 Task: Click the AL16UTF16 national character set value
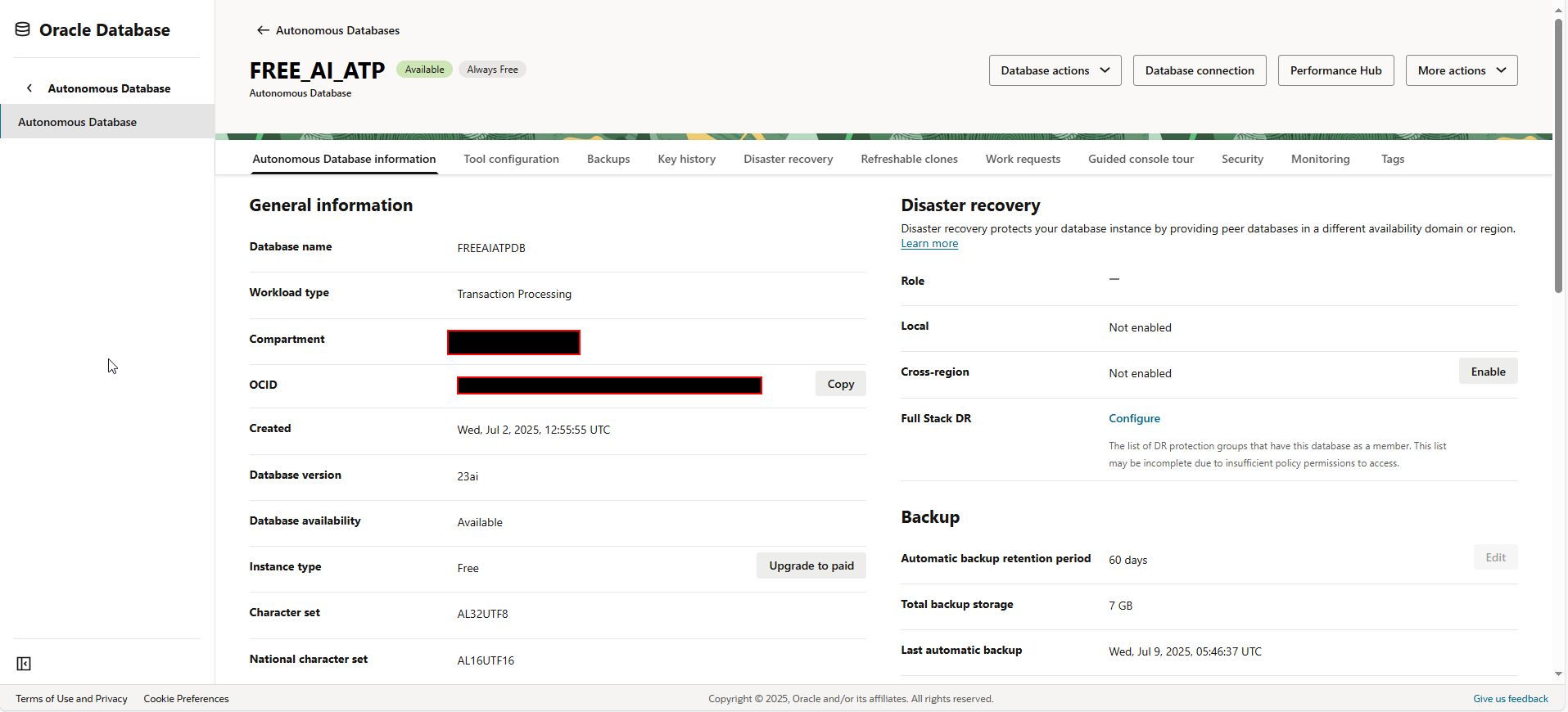click(x=486, y=660)
